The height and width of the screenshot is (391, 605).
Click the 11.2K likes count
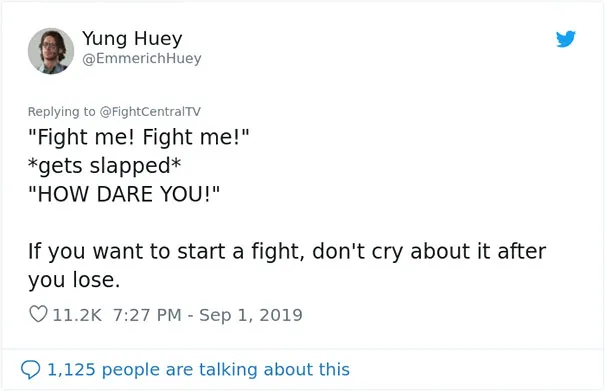[x=77, y=315]
